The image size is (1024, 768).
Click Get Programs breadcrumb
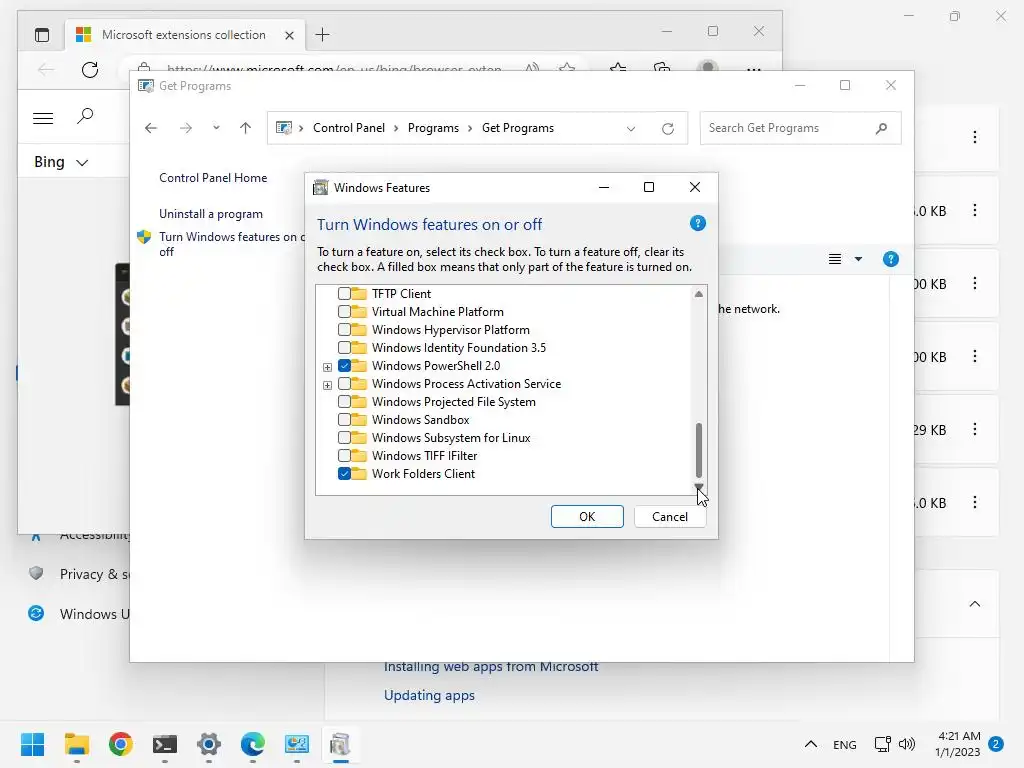pos(518,128)
